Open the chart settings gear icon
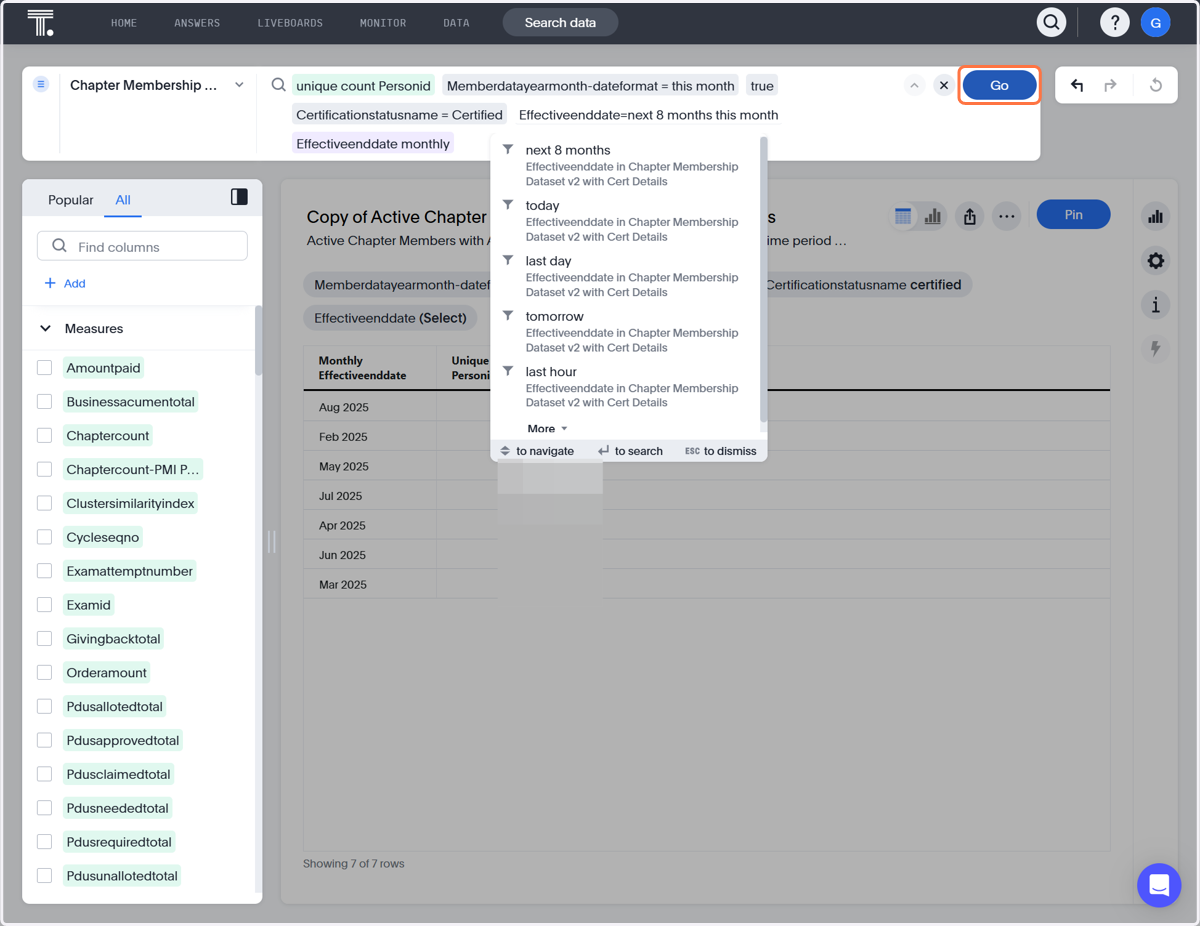The width and height of the screenshot is (1200, 926). [x=1156, y=261]
